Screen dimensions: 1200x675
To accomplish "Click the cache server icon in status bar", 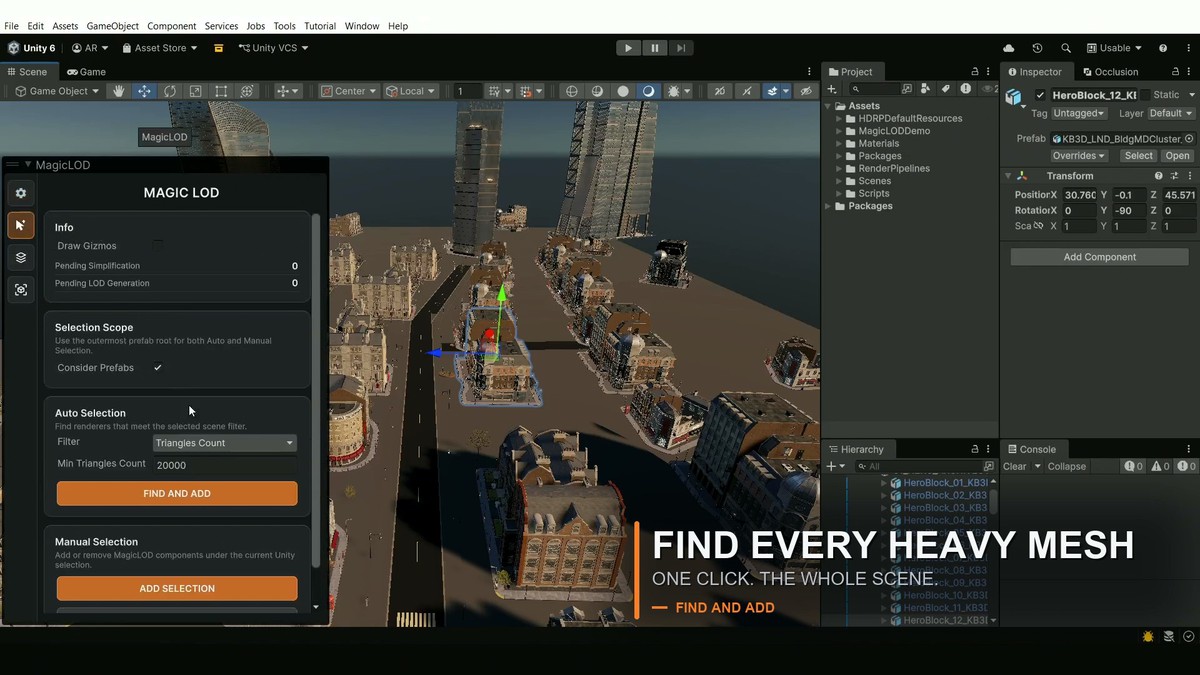I will point(1169,636).
